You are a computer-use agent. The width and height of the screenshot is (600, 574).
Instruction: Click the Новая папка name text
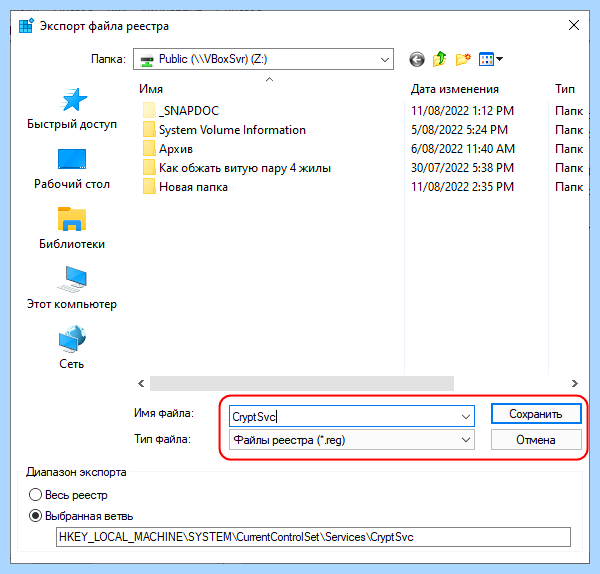(193, 187)
